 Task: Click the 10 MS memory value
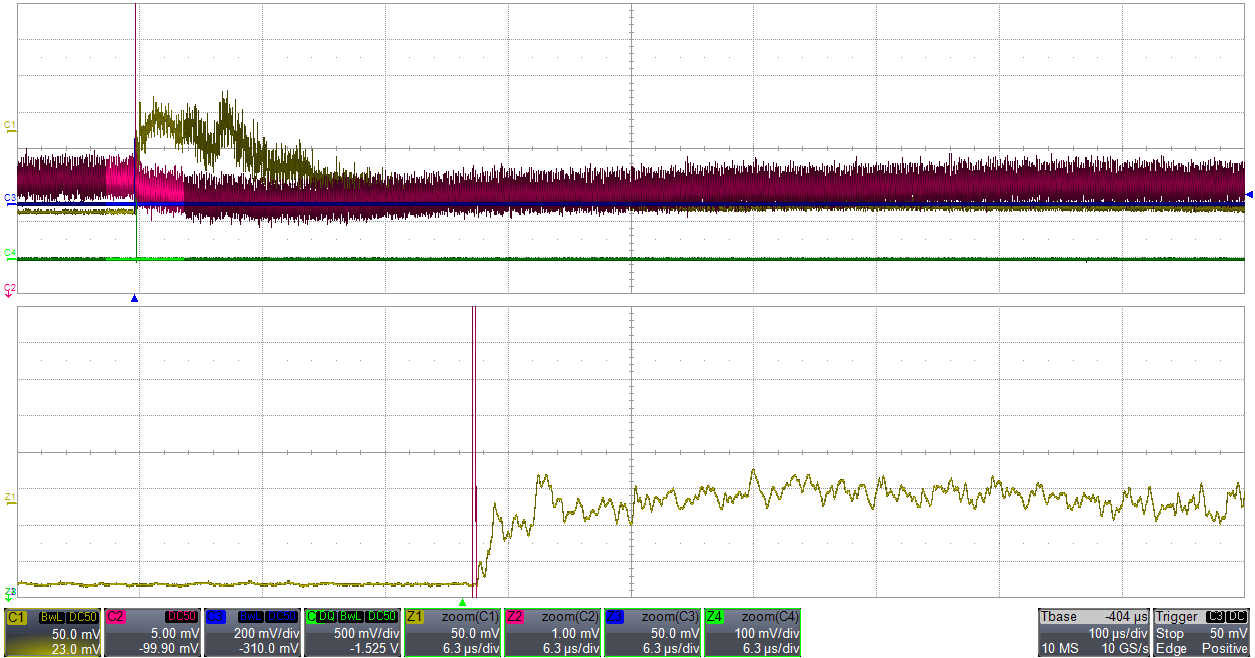[1058, 649]
